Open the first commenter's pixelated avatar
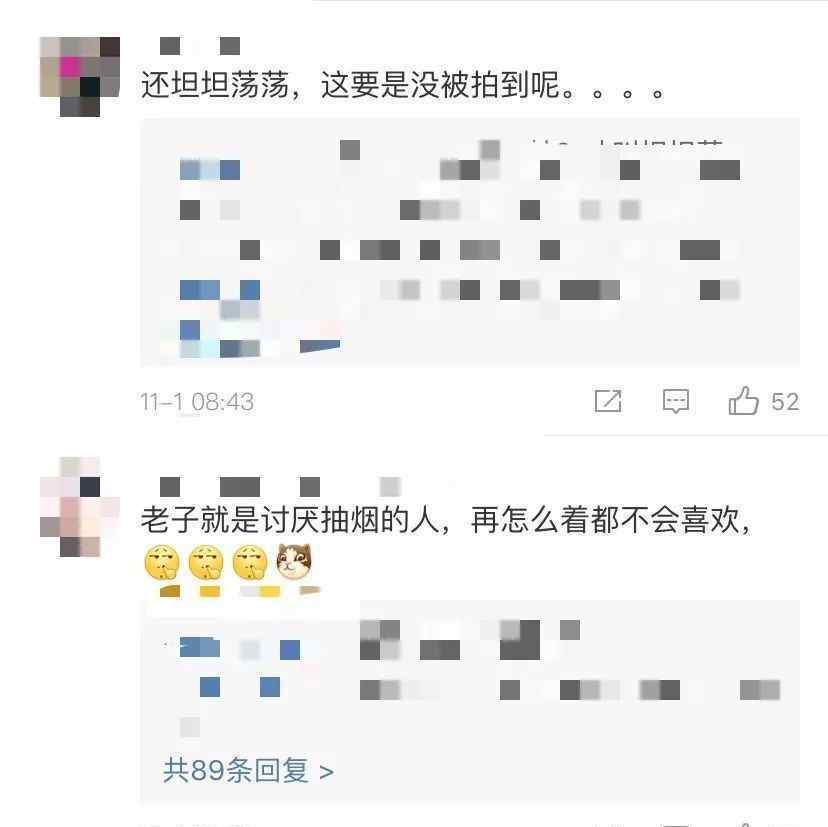This screenshot has height=827, width=828. pyautogui.click(x=80, y=77)
